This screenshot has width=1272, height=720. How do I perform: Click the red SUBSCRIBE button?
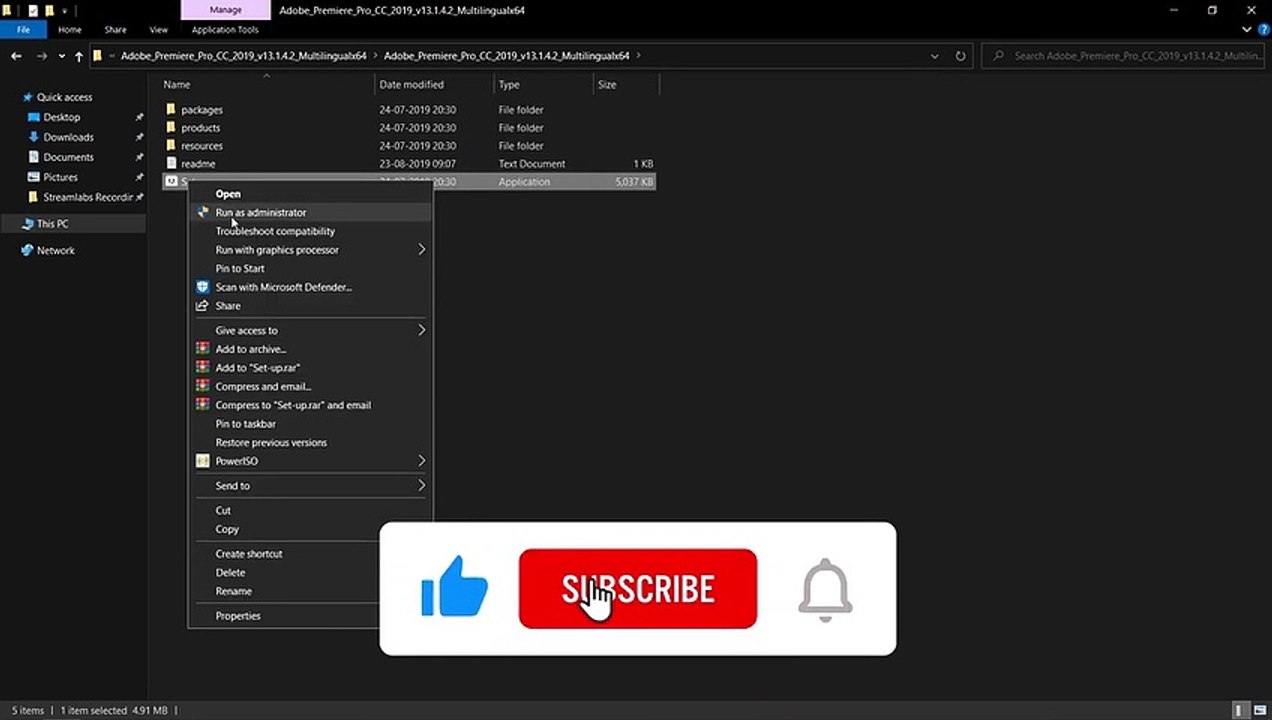(x=638, y=588)
